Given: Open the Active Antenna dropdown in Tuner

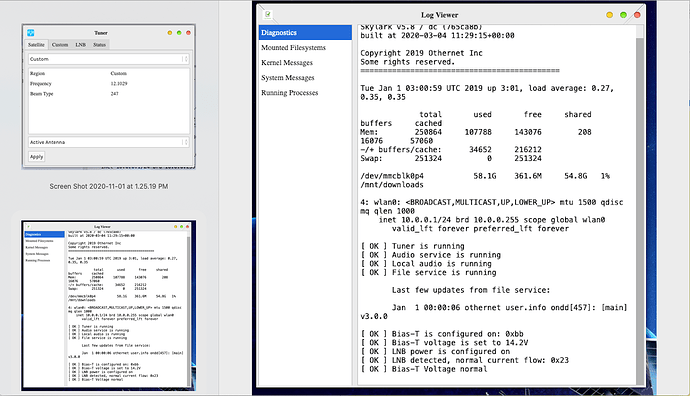Looking at the screenshot, I should point(109,142).
